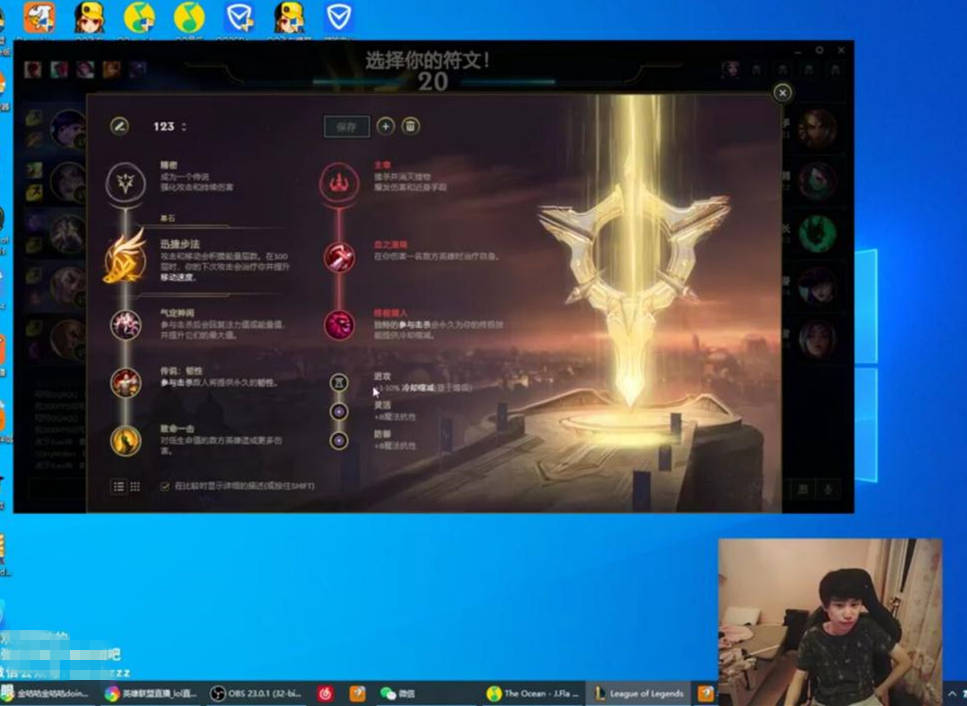The image size is (967, 706).
Task: Click the red NetEase Music taskbar icon
Action: pyautogui.click(x=326, y=694)
